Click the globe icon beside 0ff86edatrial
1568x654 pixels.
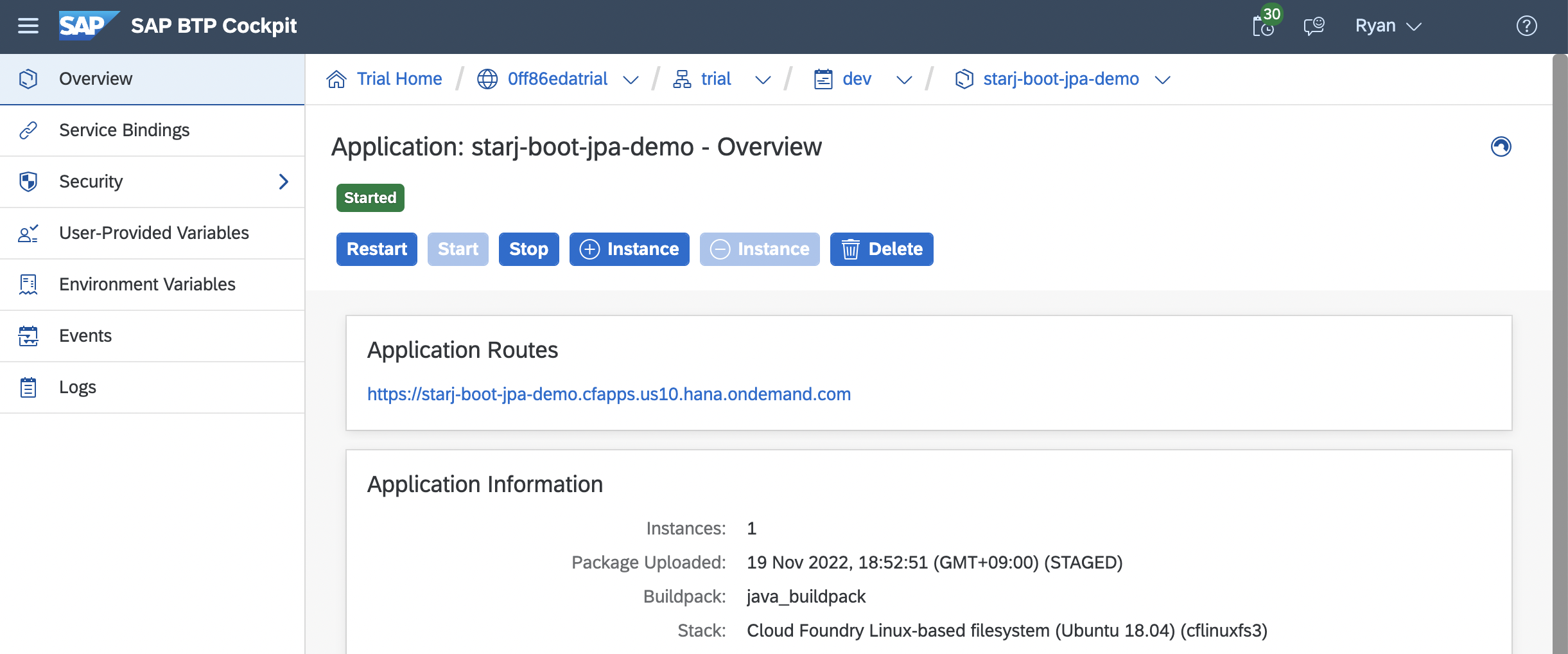[487, 79]
